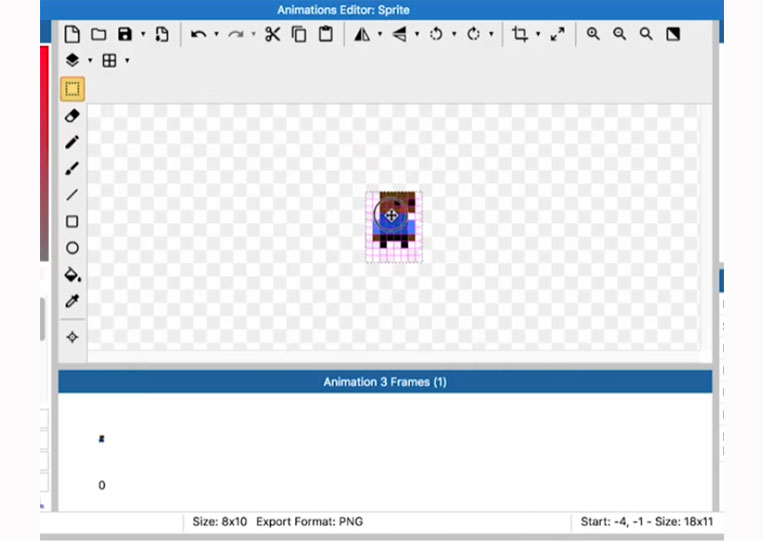The width and height of the screenshot is (763, 541).
Task: Click the frame number 0 label
Action: point(102,485)
